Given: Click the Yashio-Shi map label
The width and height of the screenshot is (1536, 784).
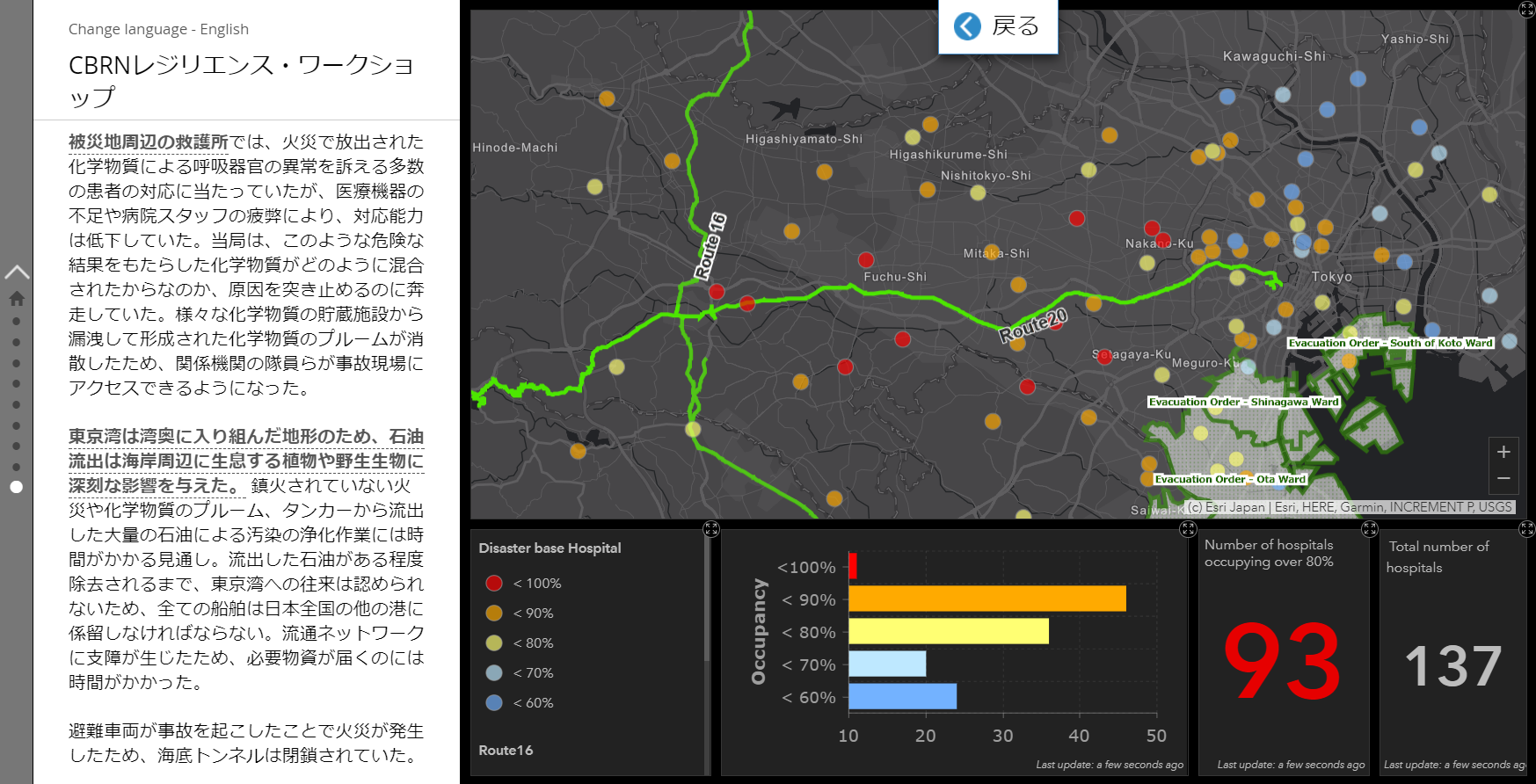Looking at the screenshot, I should click(x=1415, y=40).
